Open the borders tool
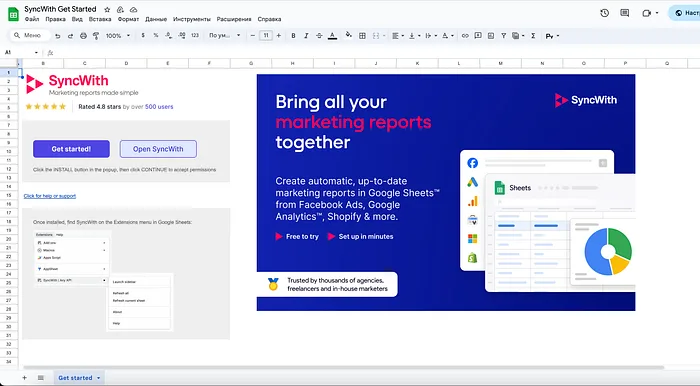This screenshot has width=700, height=386. click(x=362, y=36)
